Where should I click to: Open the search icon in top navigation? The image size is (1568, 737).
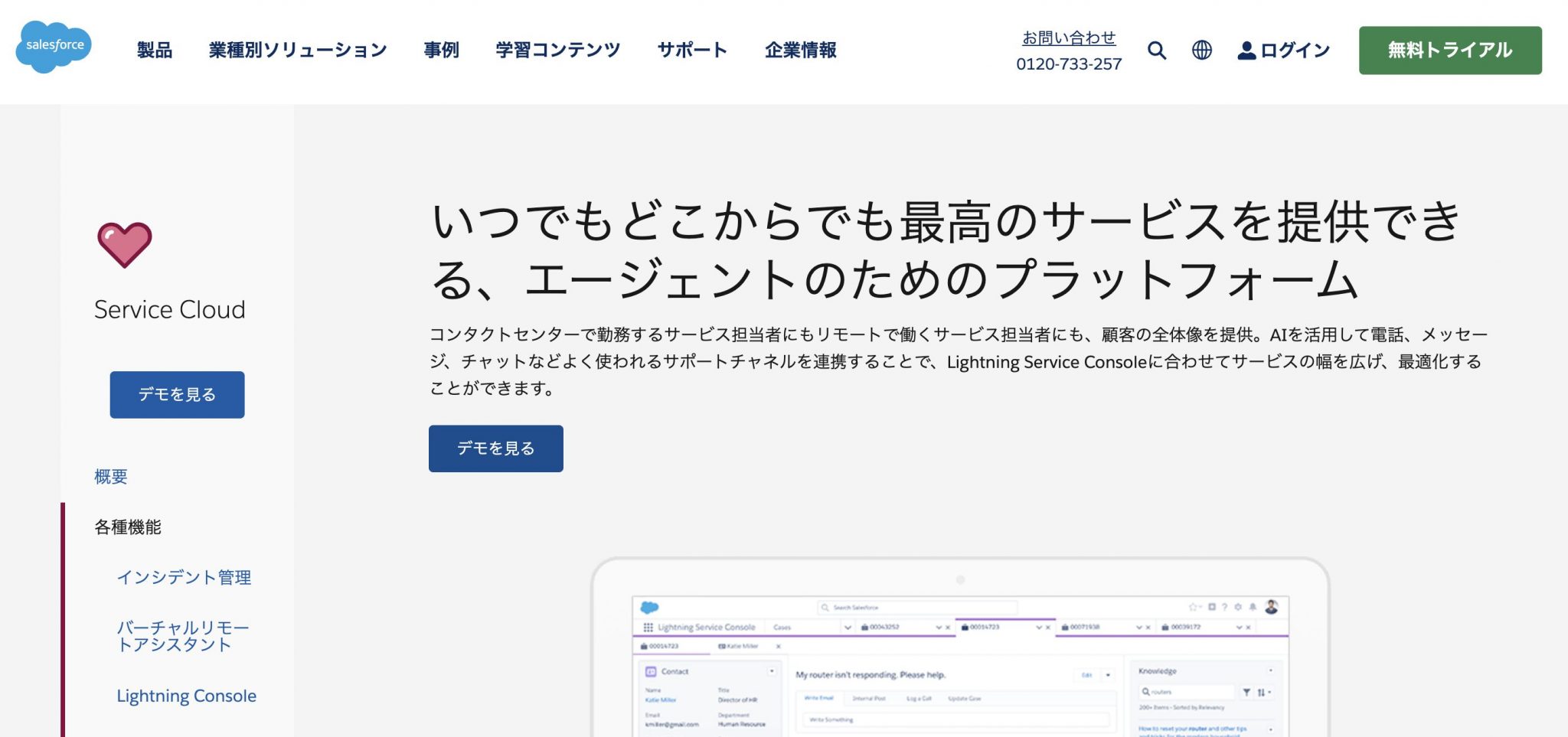pyautogui.click(x=1156, y=50)
